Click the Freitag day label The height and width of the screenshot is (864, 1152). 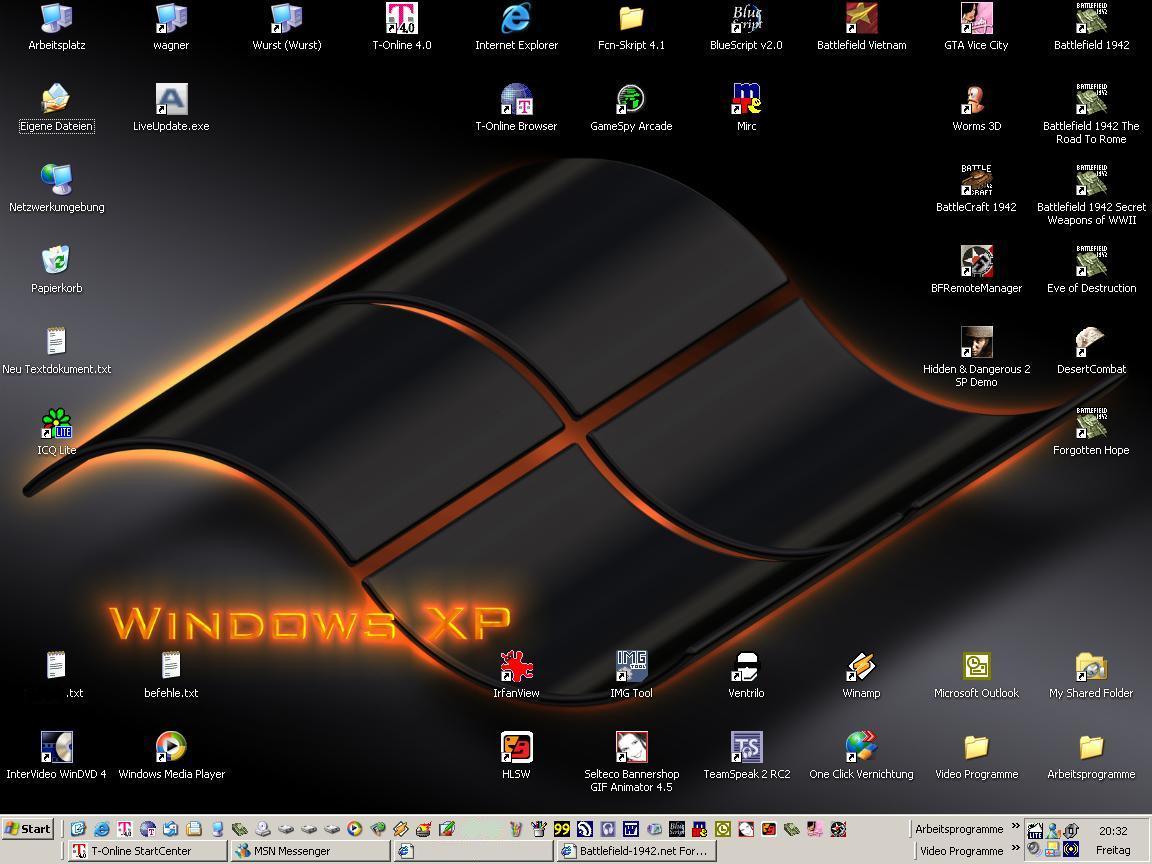[x=1113, y=850]
